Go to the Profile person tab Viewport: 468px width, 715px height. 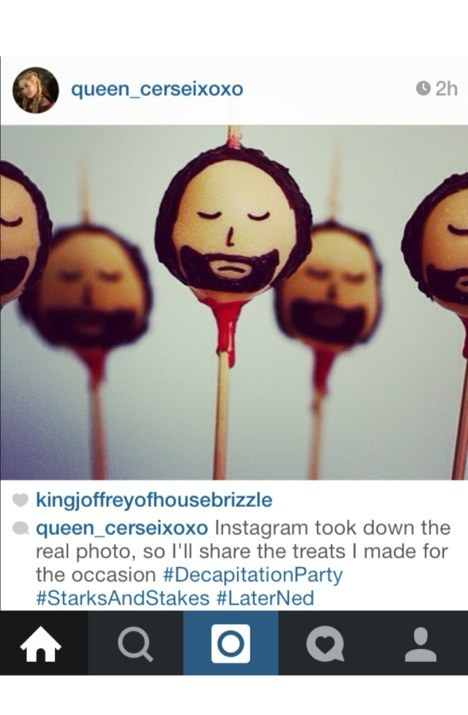[421, 644]
